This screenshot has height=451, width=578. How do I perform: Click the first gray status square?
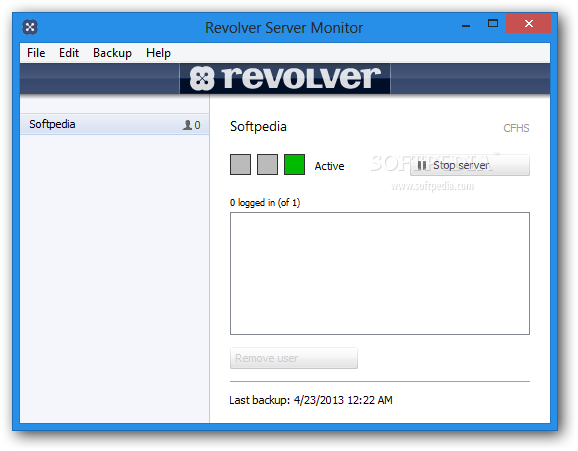tap(240, 164)
